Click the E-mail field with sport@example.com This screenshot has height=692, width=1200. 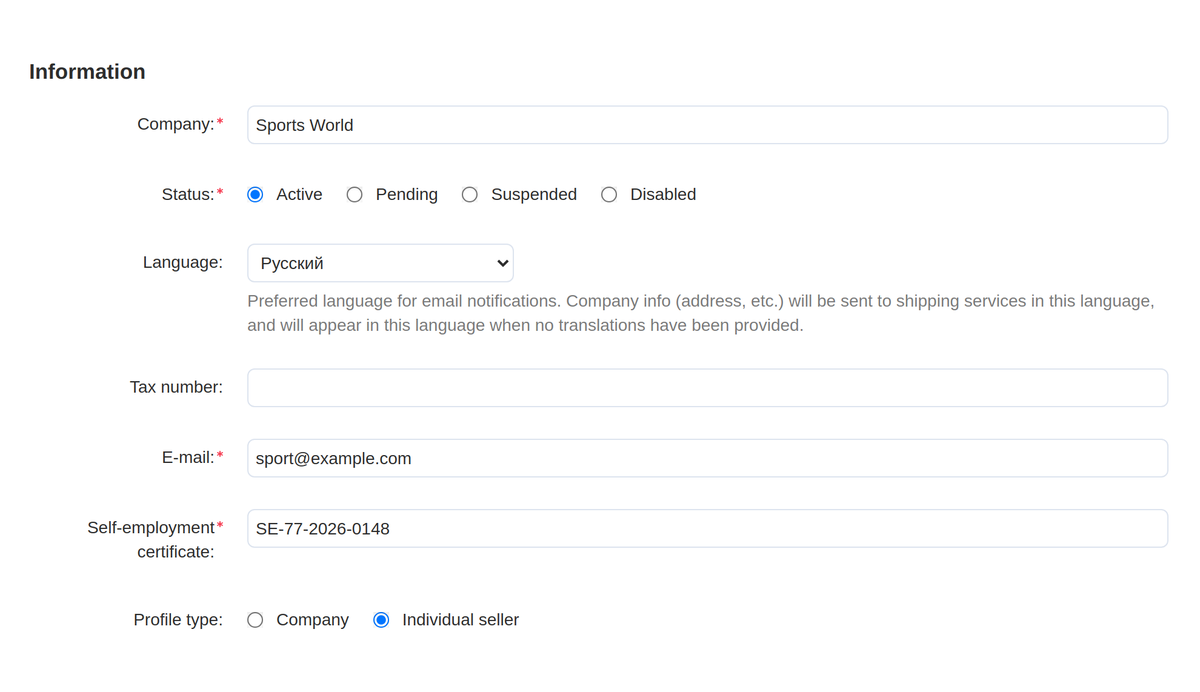point(707,458)
